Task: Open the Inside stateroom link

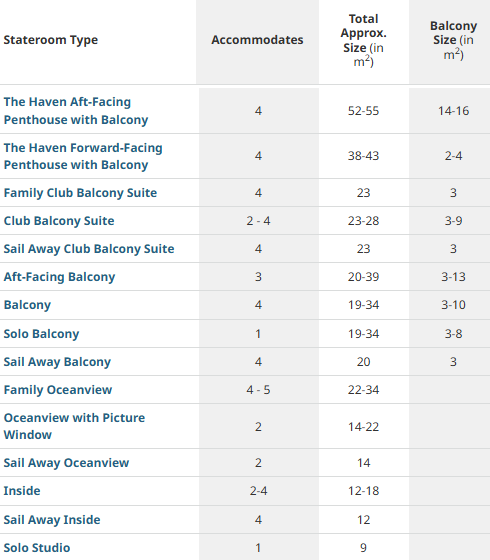Action: (22, 491)
